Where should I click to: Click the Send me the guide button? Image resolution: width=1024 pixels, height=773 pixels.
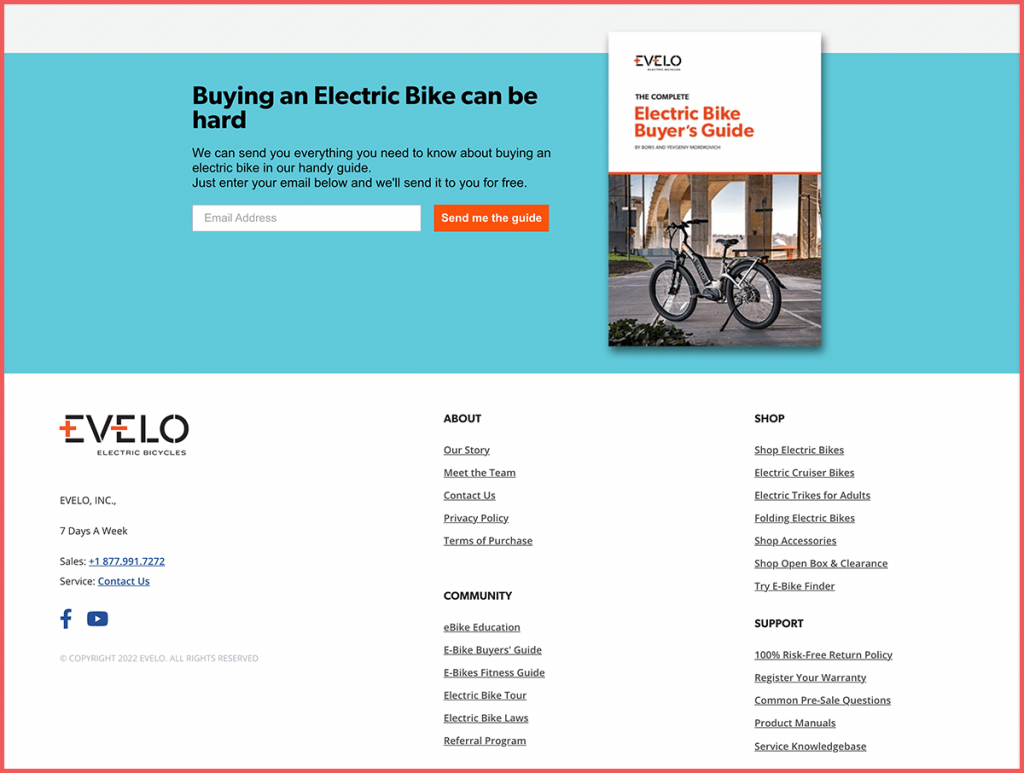491,218
